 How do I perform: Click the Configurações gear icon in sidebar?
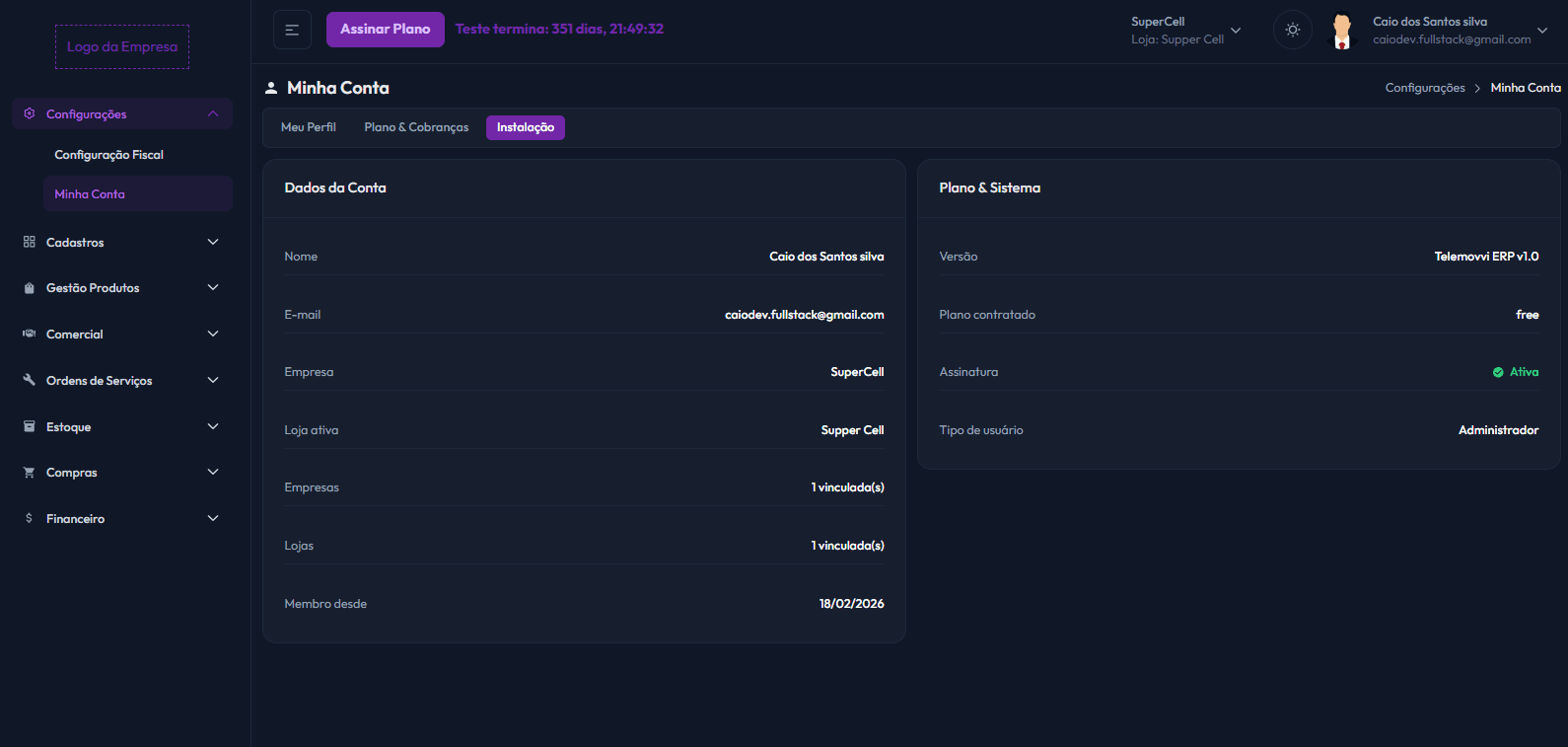point(30,113)
